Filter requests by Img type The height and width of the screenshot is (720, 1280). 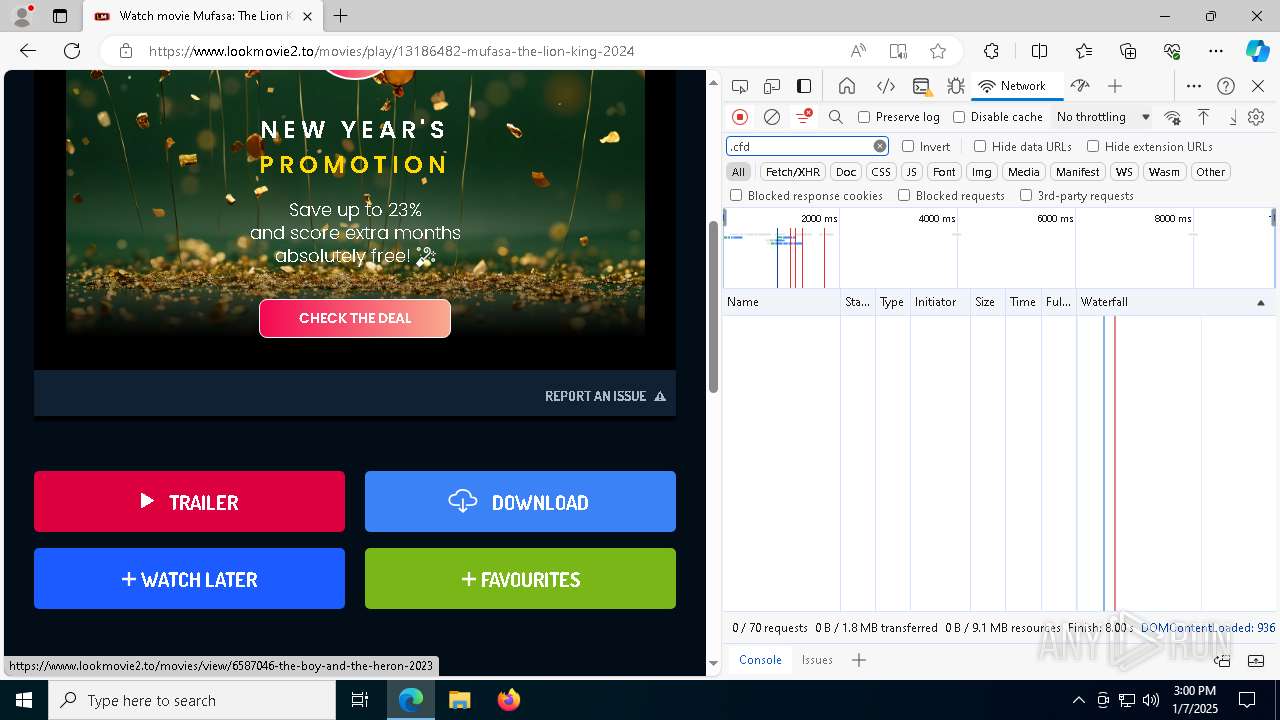982,172
